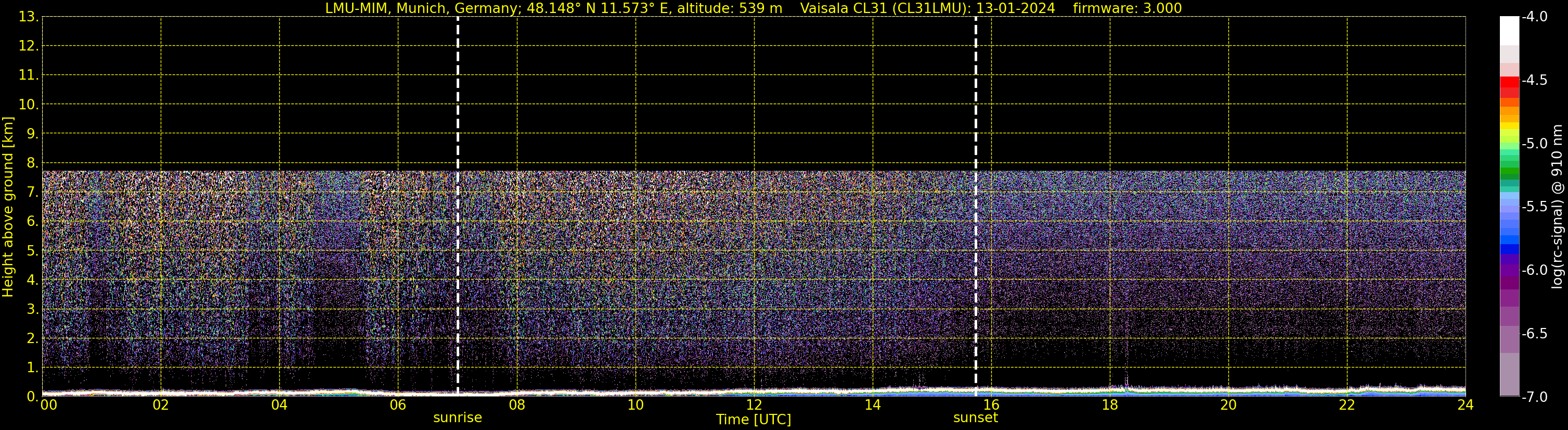Click the 06 hour tick on the time axis
Screen dimensions: 1568x430
(397, 406)
